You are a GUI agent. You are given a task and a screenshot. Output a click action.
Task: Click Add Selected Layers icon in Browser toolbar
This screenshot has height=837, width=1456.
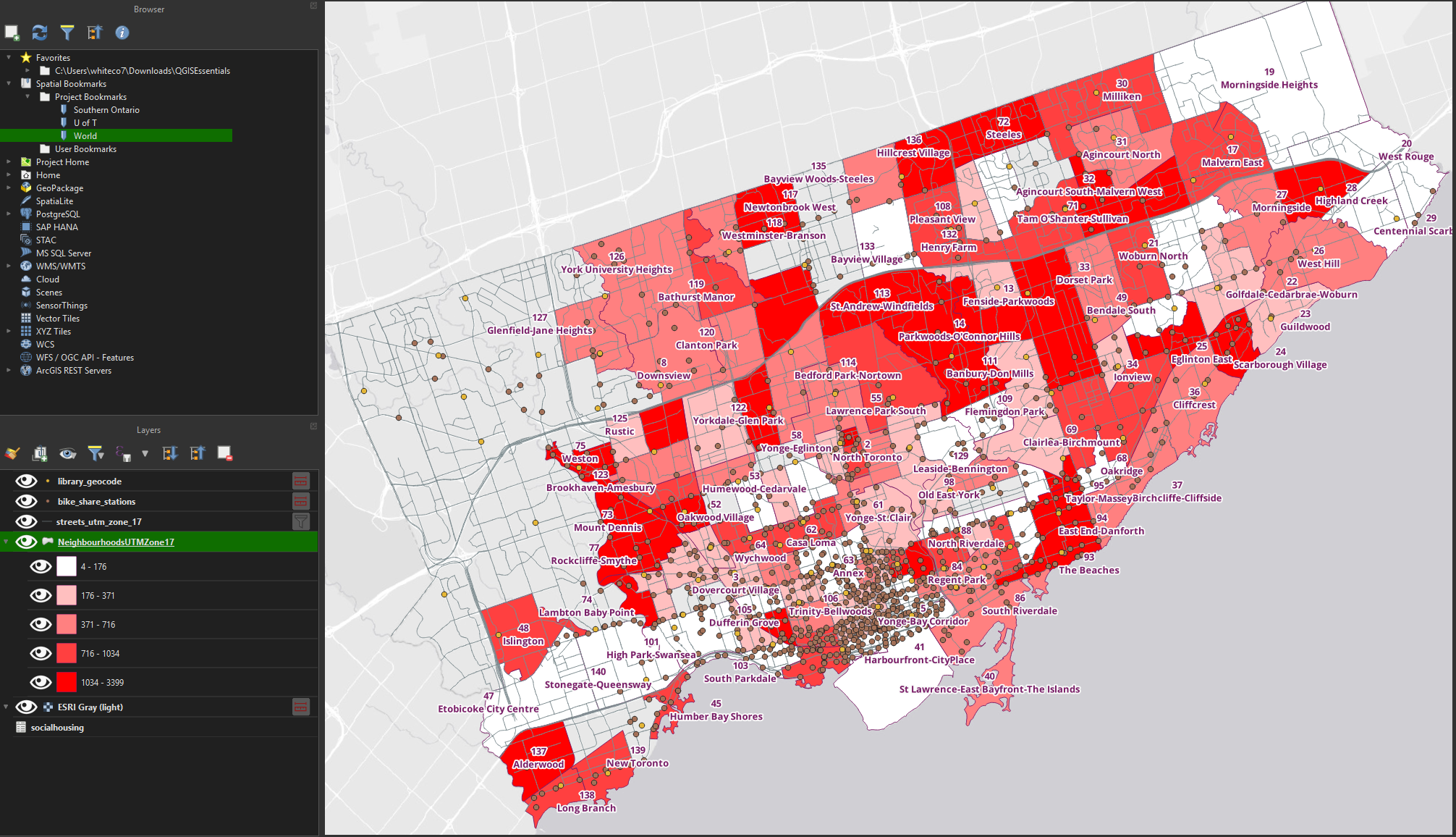pyautogui.click(x=12, y=33)
